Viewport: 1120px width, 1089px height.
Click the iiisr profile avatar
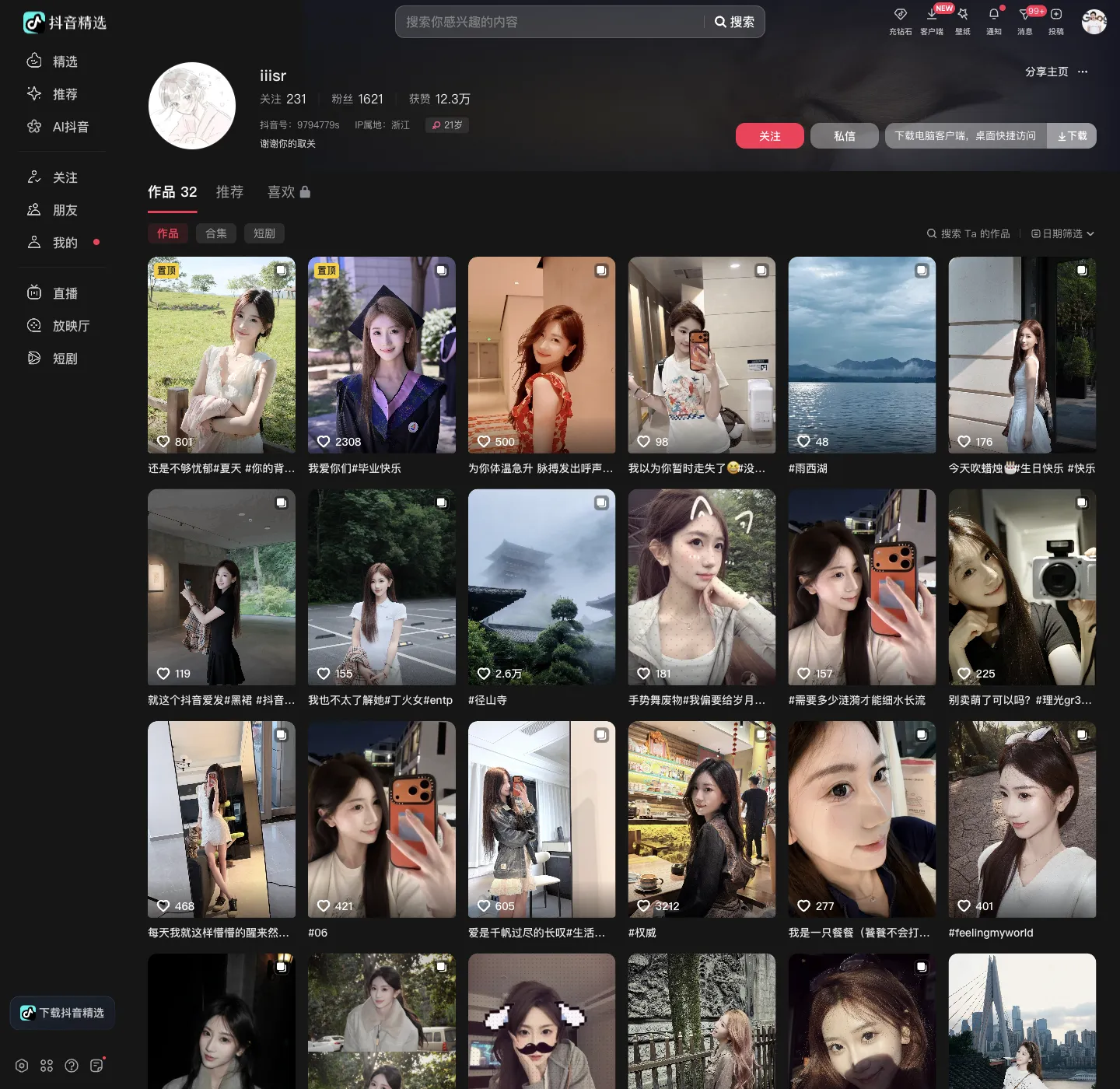(192, 106)
